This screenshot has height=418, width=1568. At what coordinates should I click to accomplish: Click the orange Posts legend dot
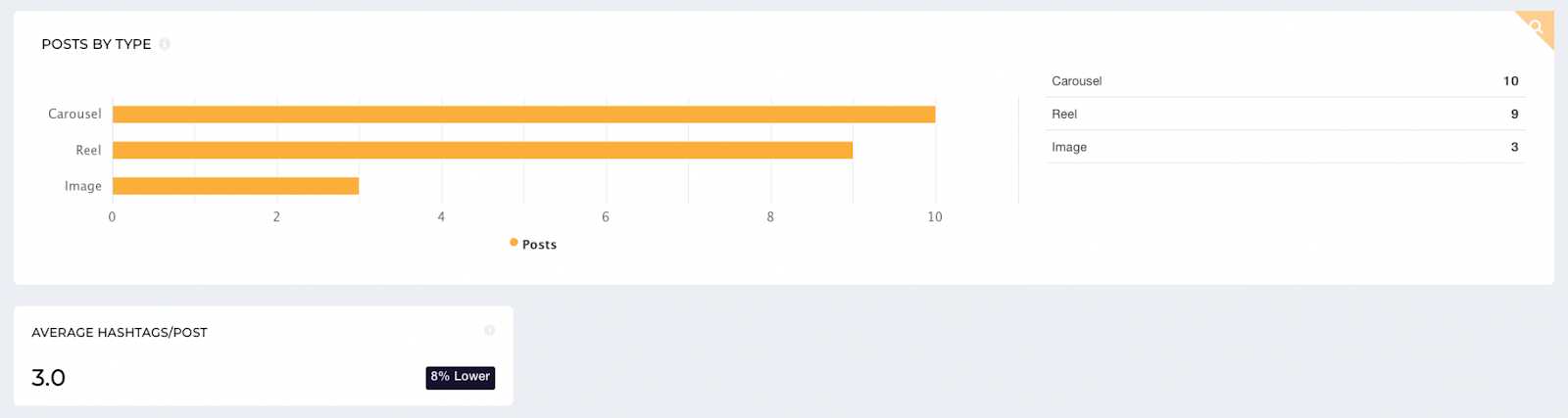click(x=514, y=243)
